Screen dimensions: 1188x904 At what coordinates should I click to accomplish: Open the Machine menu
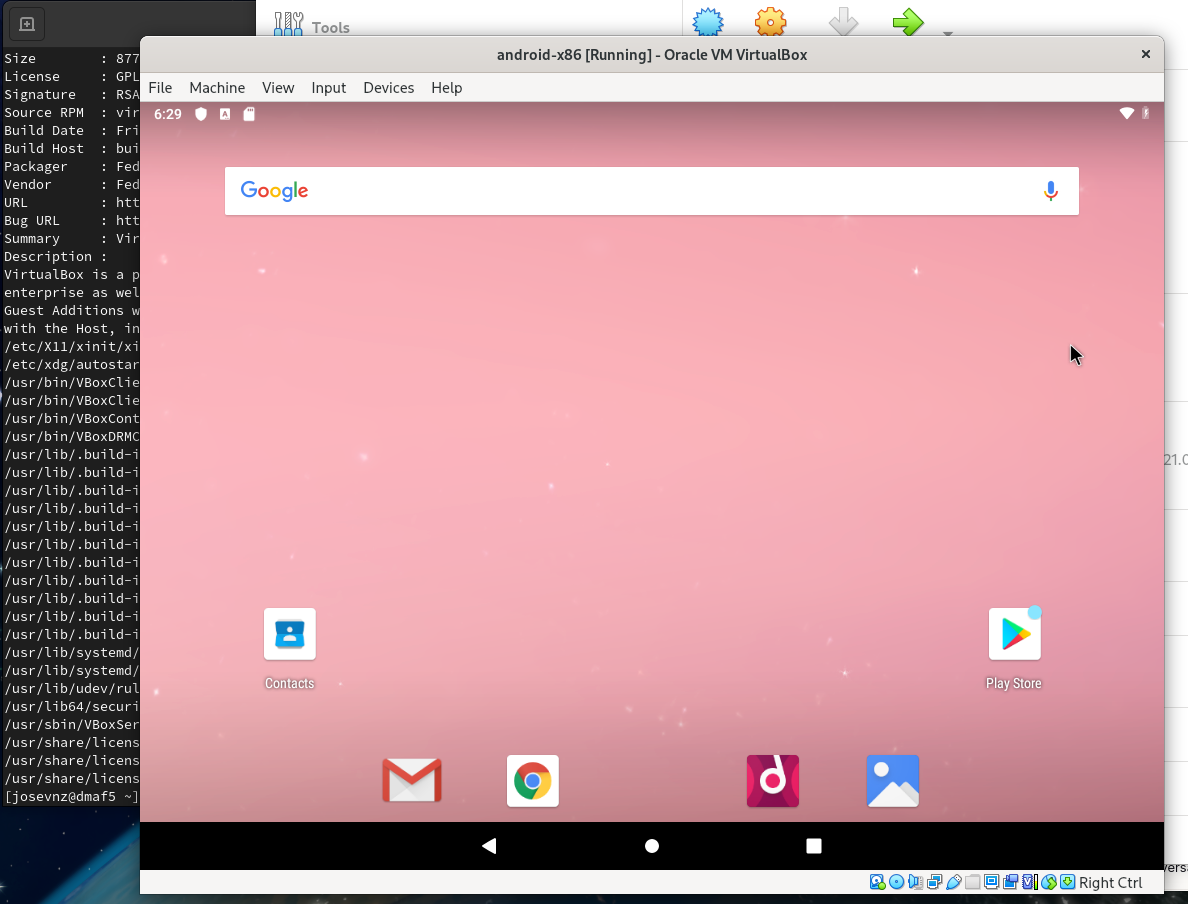point(217,88)
